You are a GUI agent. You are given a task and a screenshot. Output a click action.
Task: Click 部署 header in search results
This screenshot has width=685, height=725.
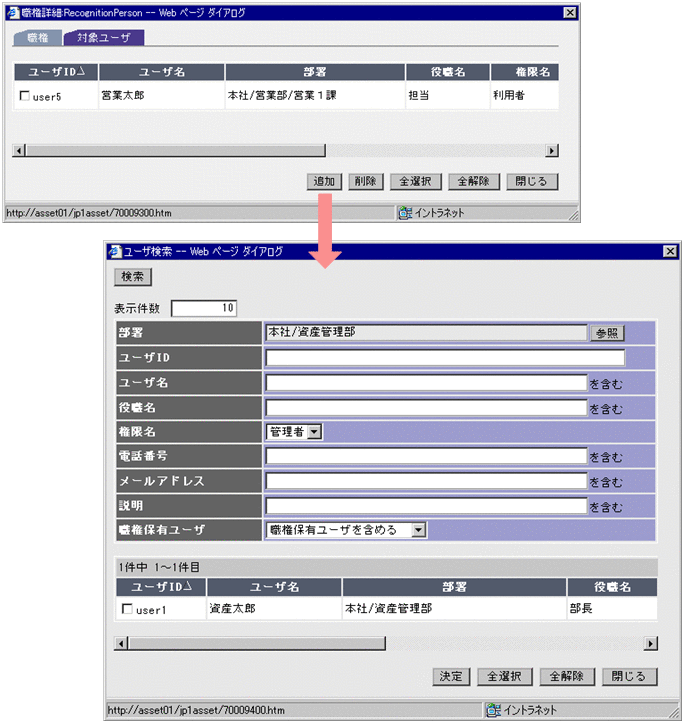tap(454, 587)
